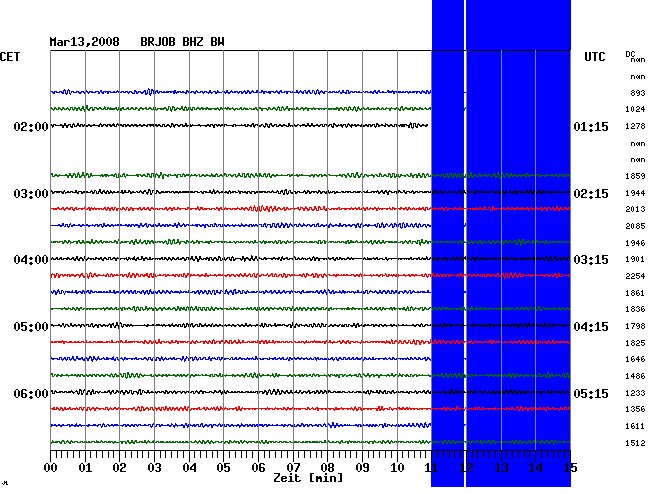
Task: Click the UTC time label "03:15"
Action: (x=591, y=260)
